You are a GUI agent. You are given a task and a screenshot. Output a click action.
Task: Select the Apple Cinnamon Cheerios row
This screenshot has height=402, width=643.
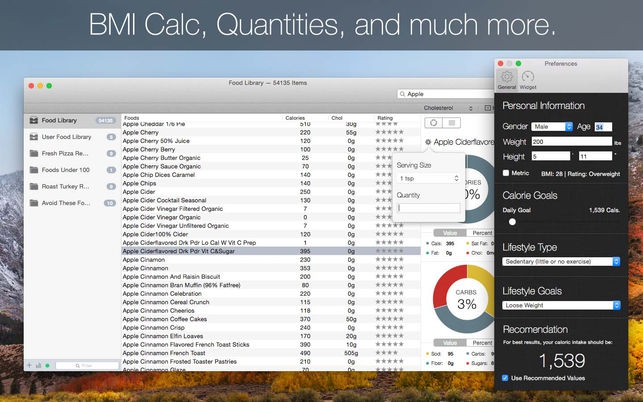click(271, 311)
